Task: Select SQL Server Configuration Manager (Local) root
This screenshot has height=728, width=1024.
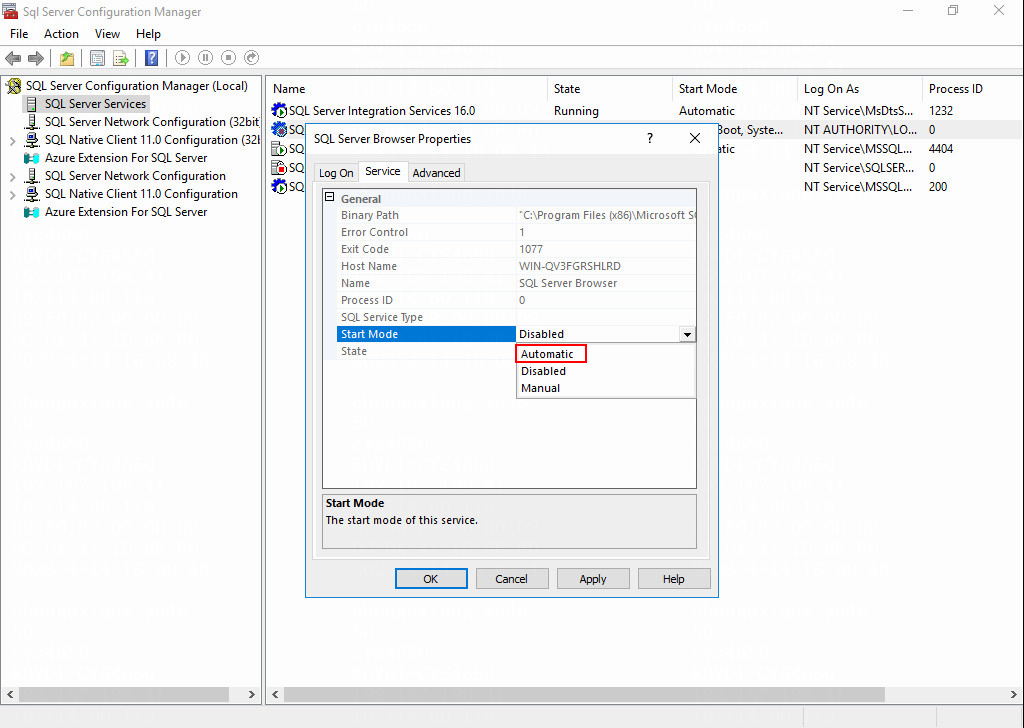Action: click(x=137, y=86)
